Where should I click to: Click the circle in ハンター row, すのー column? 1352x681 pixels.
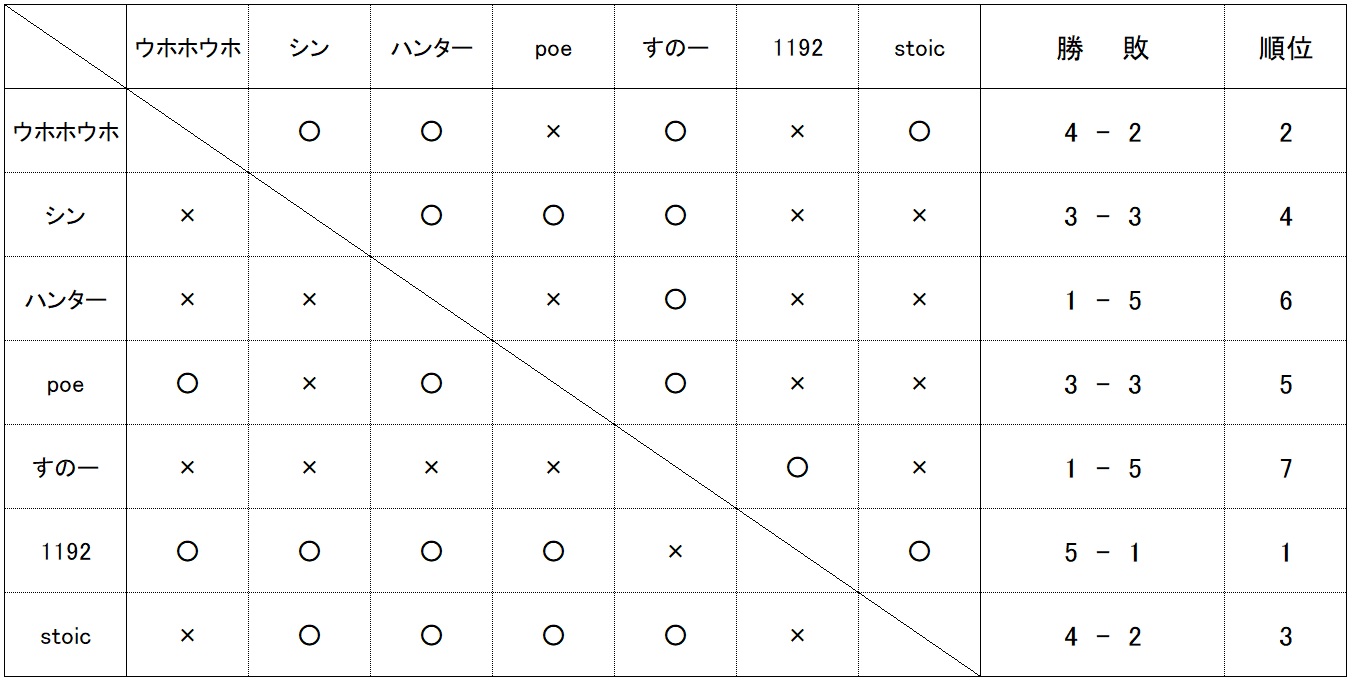[675, 299]
